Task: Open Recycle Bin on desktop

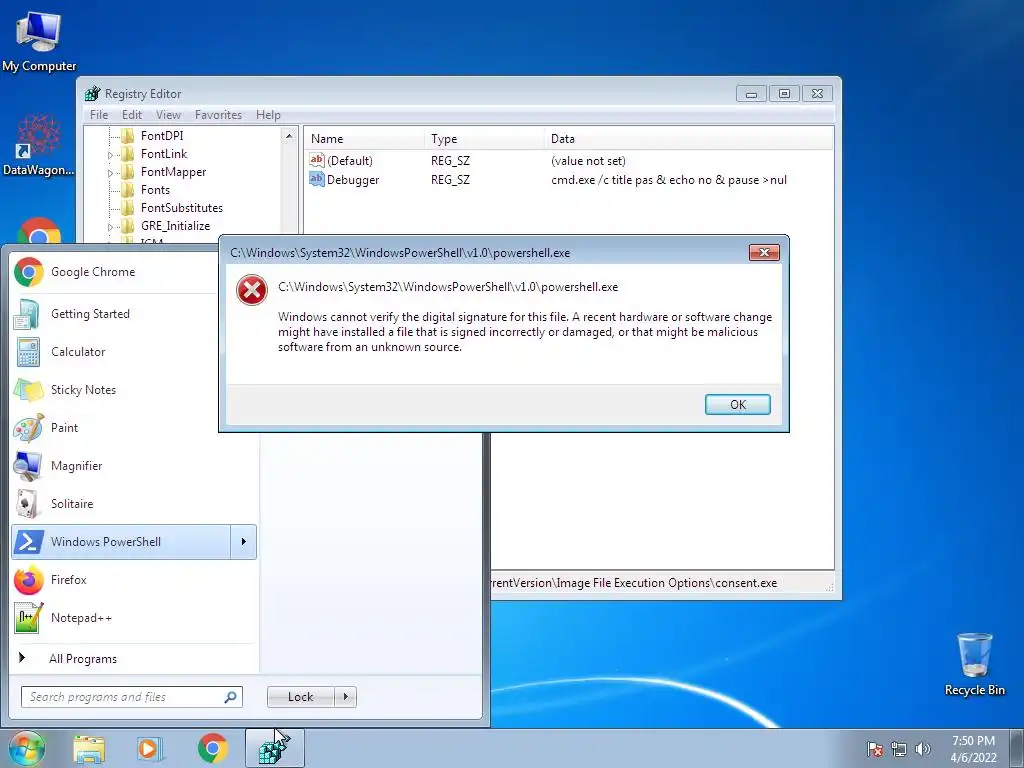Action: click(974, 664)
